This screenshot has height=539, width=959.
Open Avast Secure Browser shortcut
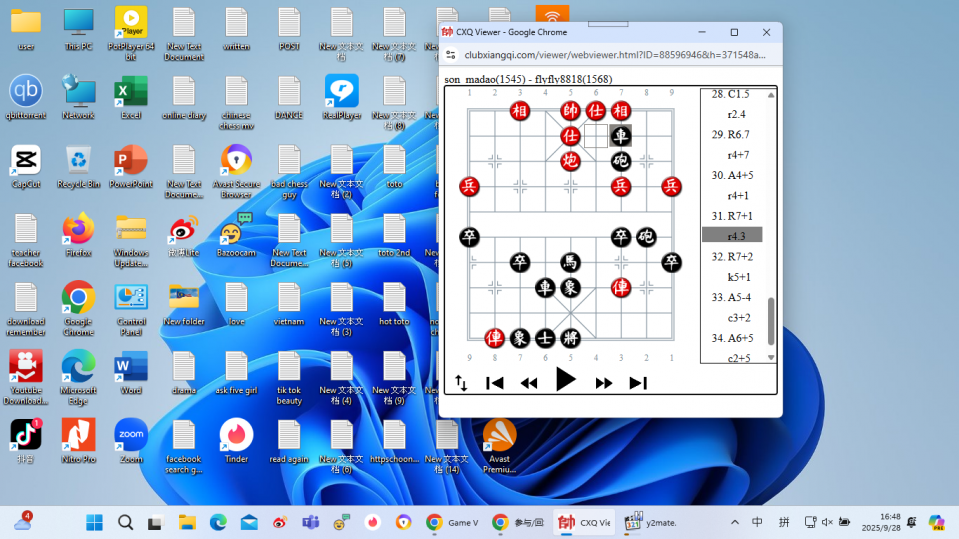tap(236, 171)
